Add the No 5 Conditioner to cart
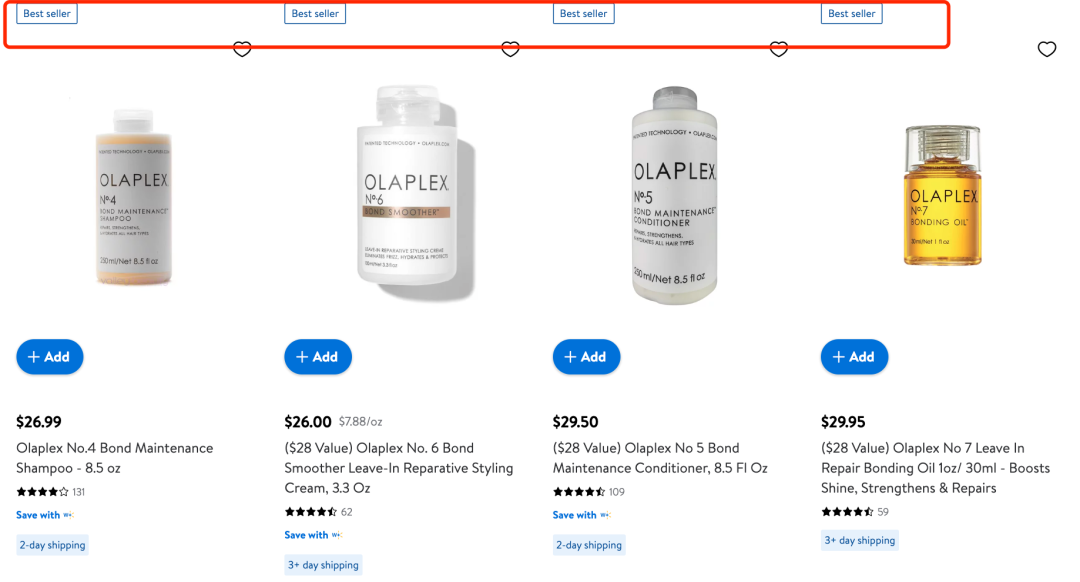 point(586,357)
